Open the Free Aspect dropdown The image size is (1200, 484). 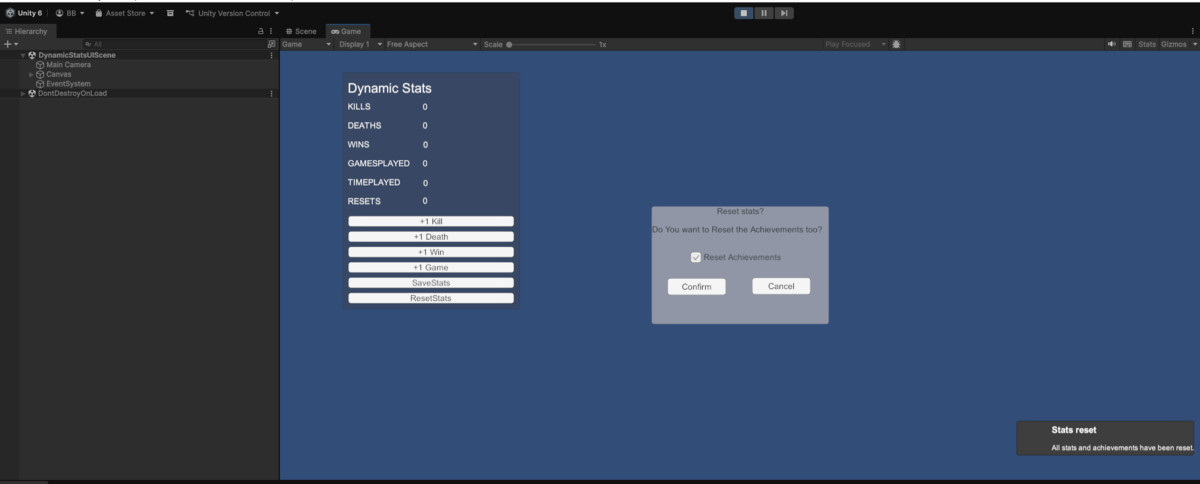[432, 44]
